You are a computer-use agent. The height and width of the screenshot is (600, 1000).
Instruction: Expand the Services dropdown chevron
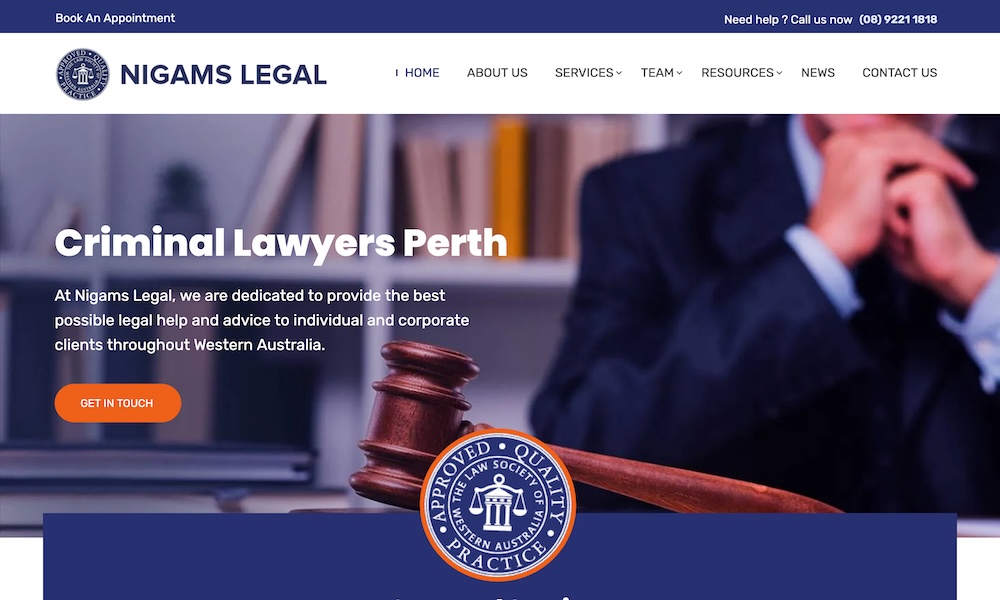tap(619, 73)
